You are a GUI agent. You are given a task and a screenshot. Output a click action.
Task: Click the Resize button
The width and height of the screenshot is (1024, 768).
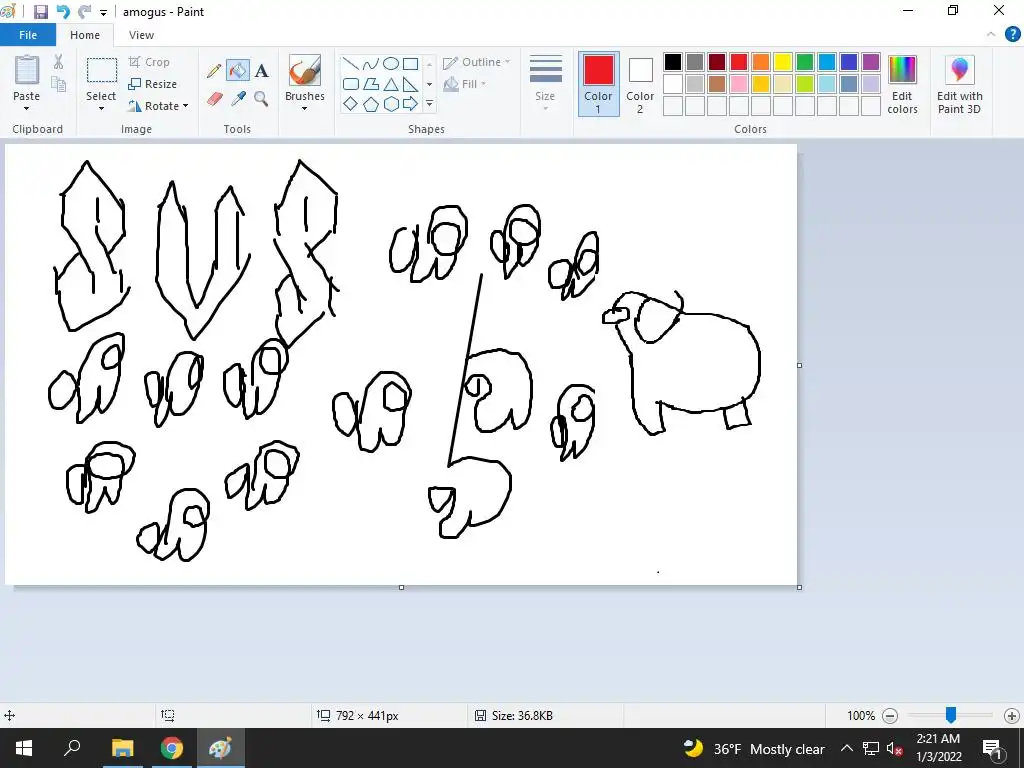point(153,84)
